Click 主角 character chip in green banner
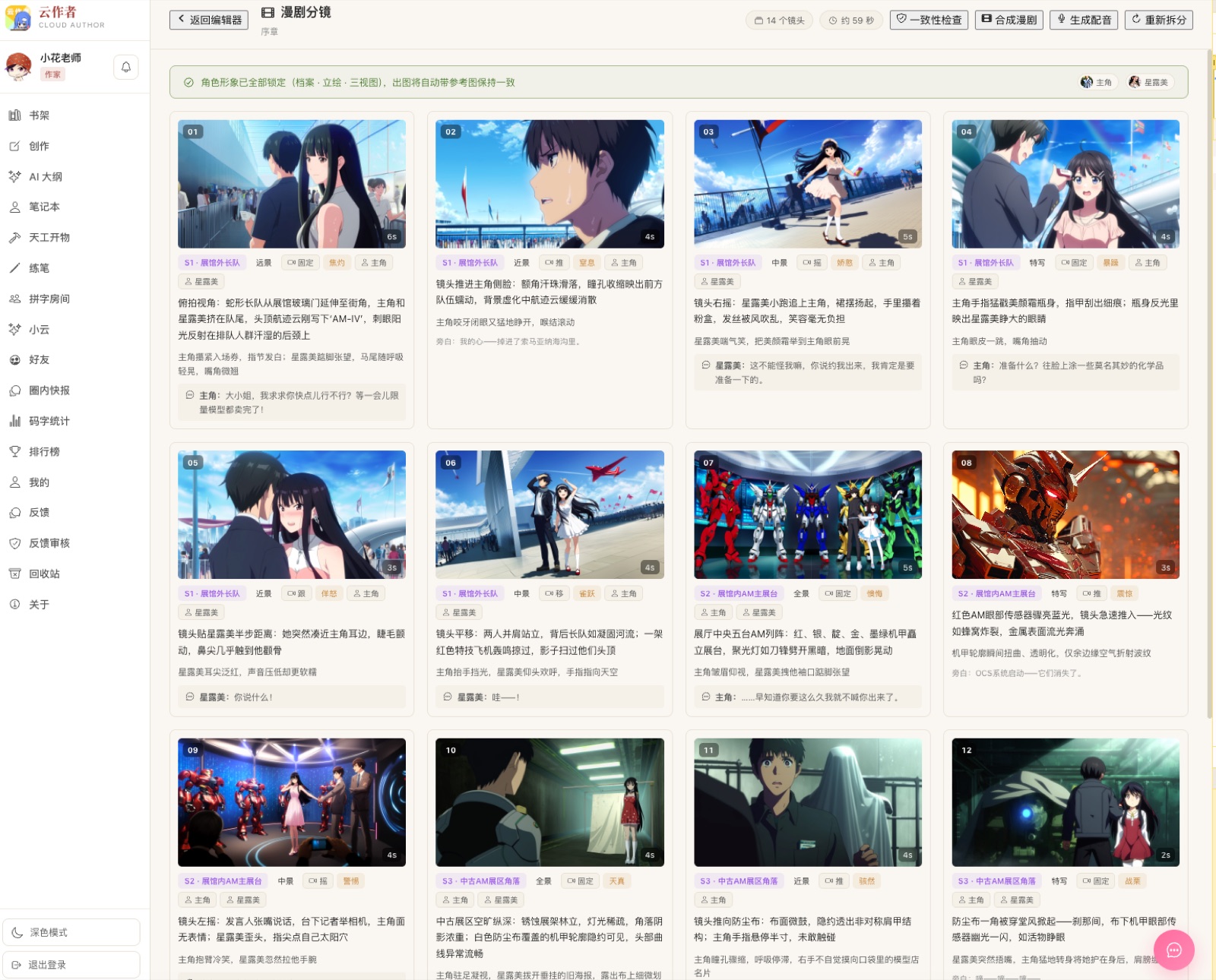 click(1097, 82)
